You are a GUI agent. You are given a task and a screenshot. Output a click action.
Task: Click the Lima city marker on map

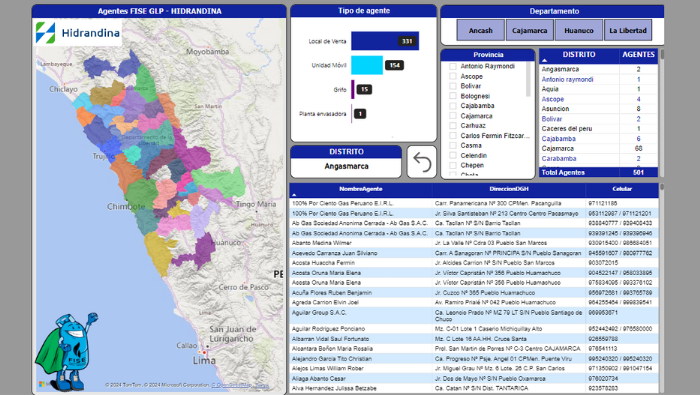click(204, 352)
